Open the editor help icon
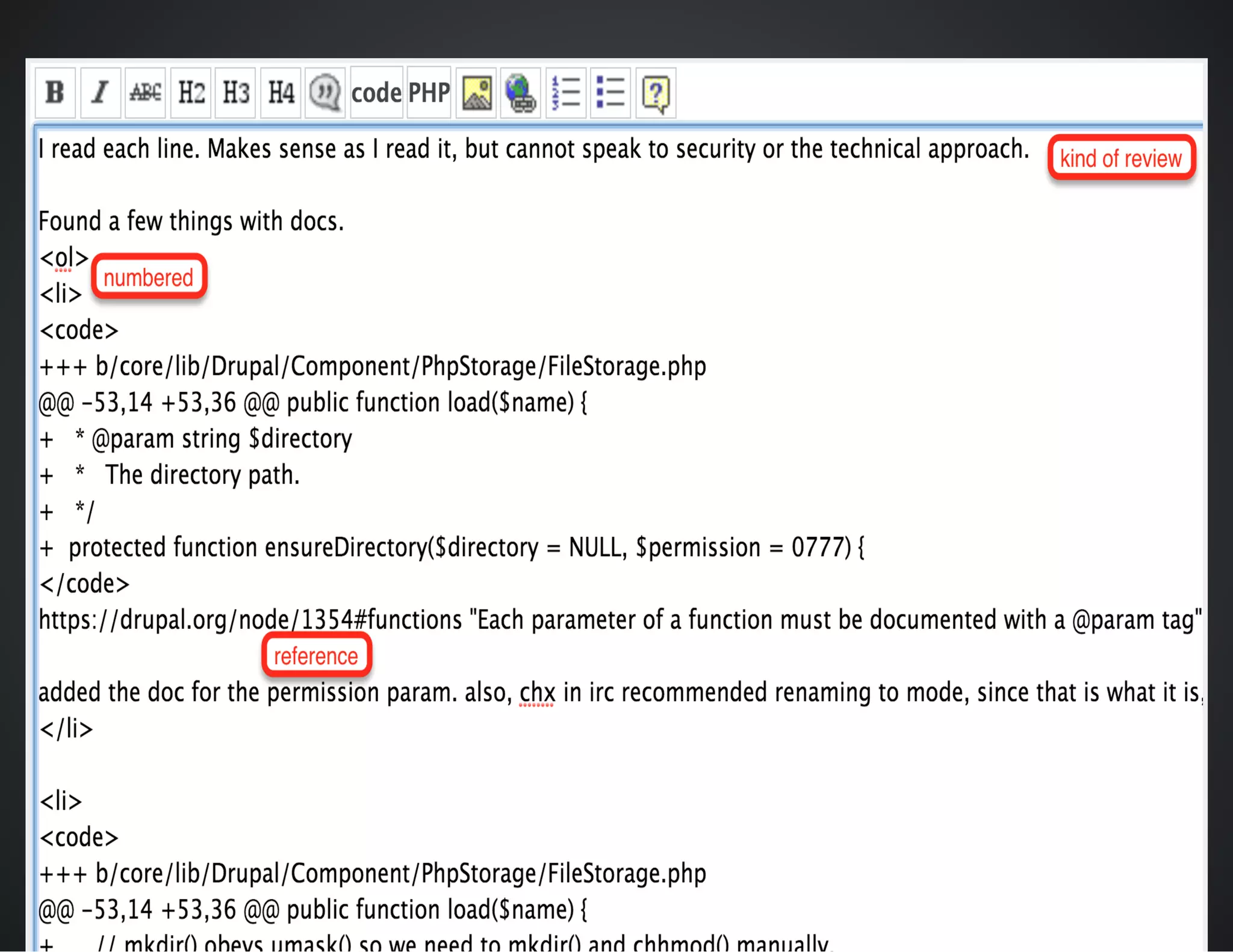This screenshot has width=1233, height=952. [656, 93]
